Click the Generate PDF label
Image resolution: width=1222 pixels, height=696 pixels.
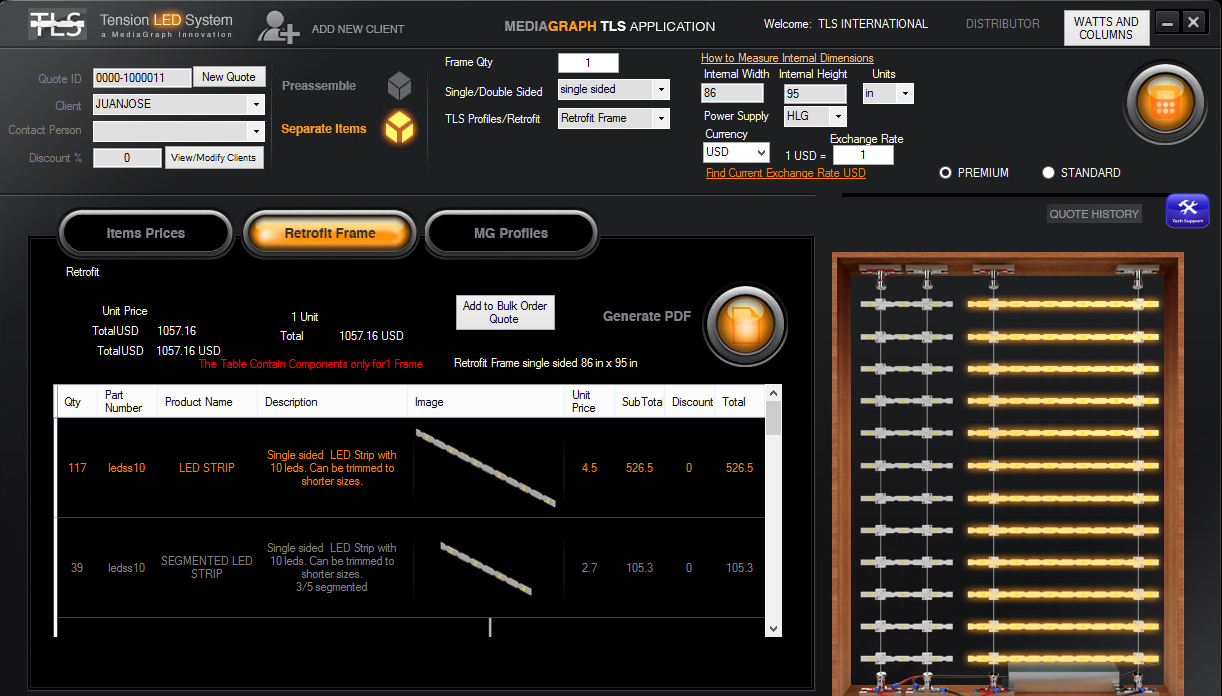click(x=647, y=316)
